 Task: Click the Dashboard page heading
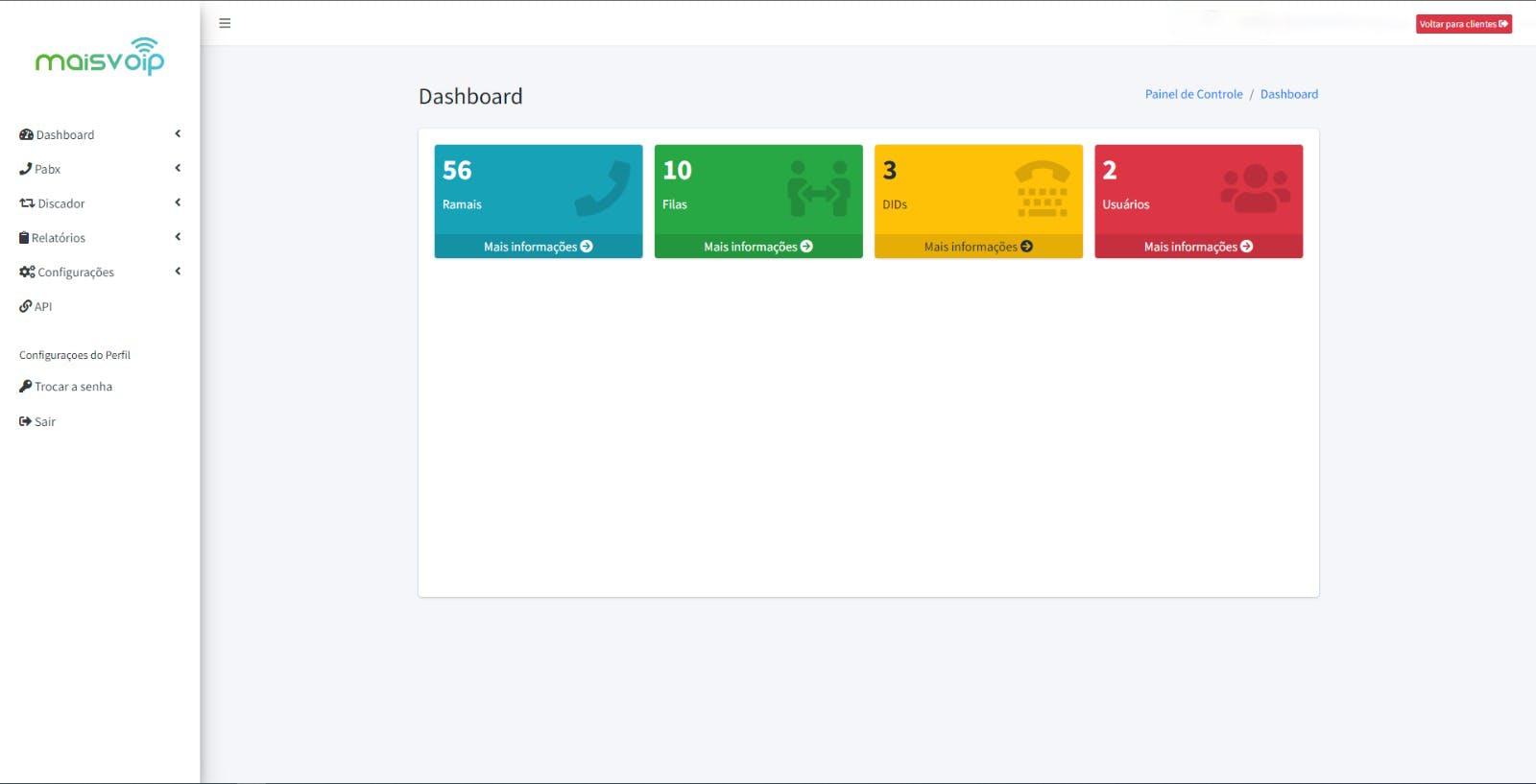click(470, 96)
